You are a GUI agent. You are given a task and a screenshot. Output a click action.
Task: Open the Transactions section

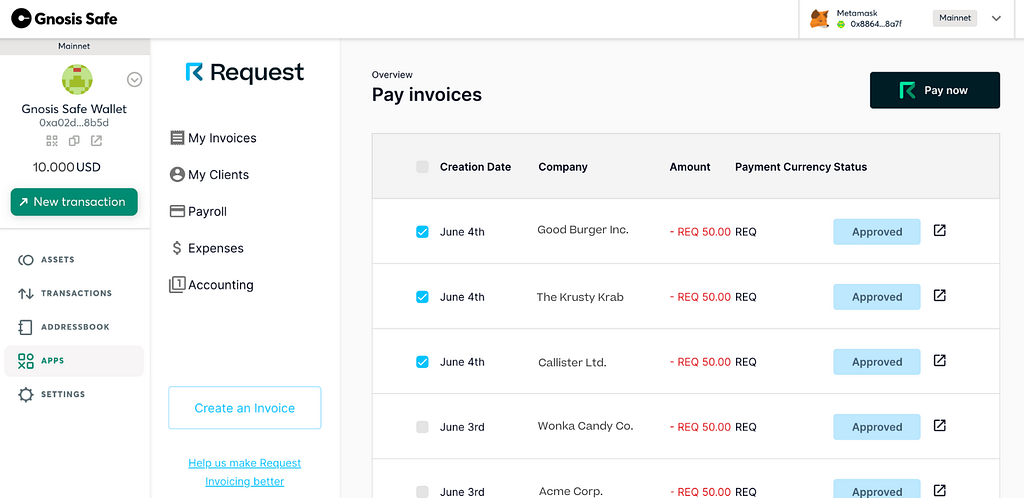[x=74, y=294]
